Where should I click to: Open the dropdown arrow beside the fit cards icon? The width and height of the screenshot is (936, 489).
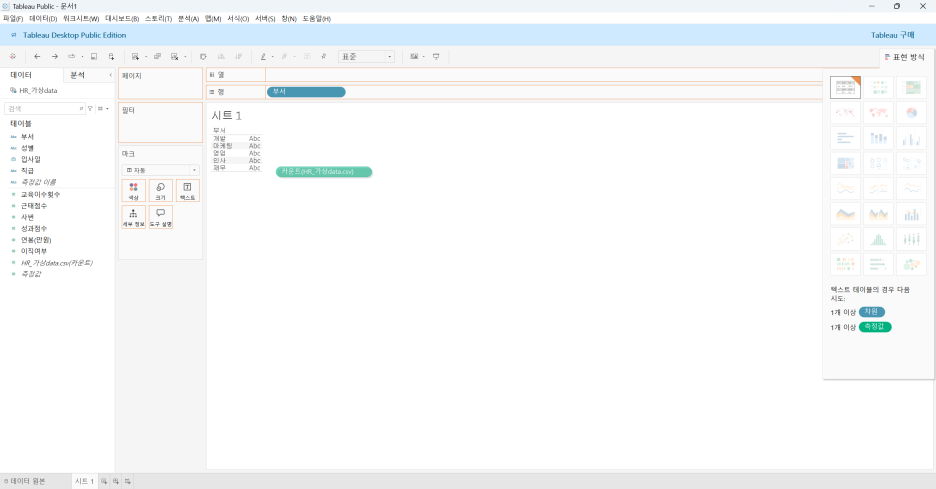tap(423, 57)
